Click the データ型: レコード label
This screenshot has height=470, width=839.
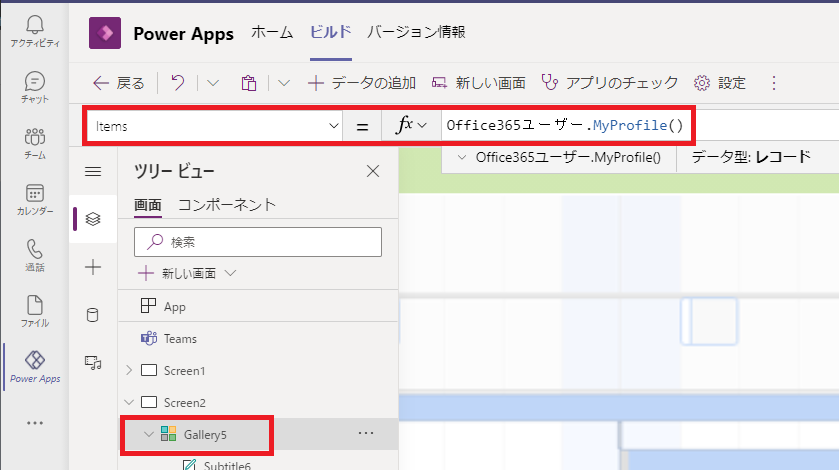tap(751, 157)
